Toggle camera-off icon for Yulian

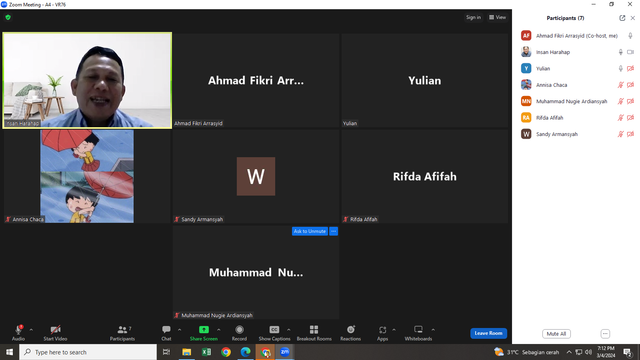click(x=631, y=68)
